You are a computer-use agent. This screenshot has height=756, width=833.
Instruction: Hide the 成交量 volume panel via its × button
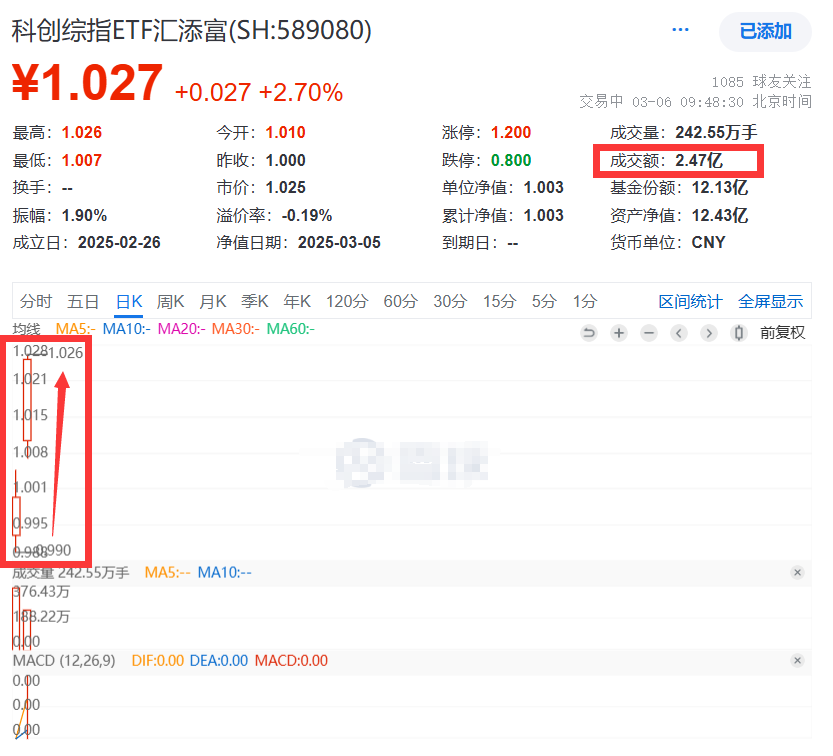797,572
